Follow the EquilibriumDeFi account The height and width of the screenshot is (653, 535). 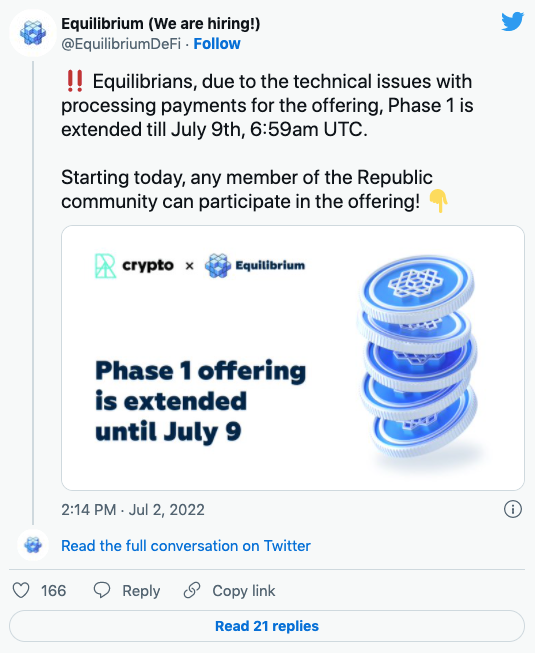217,44
